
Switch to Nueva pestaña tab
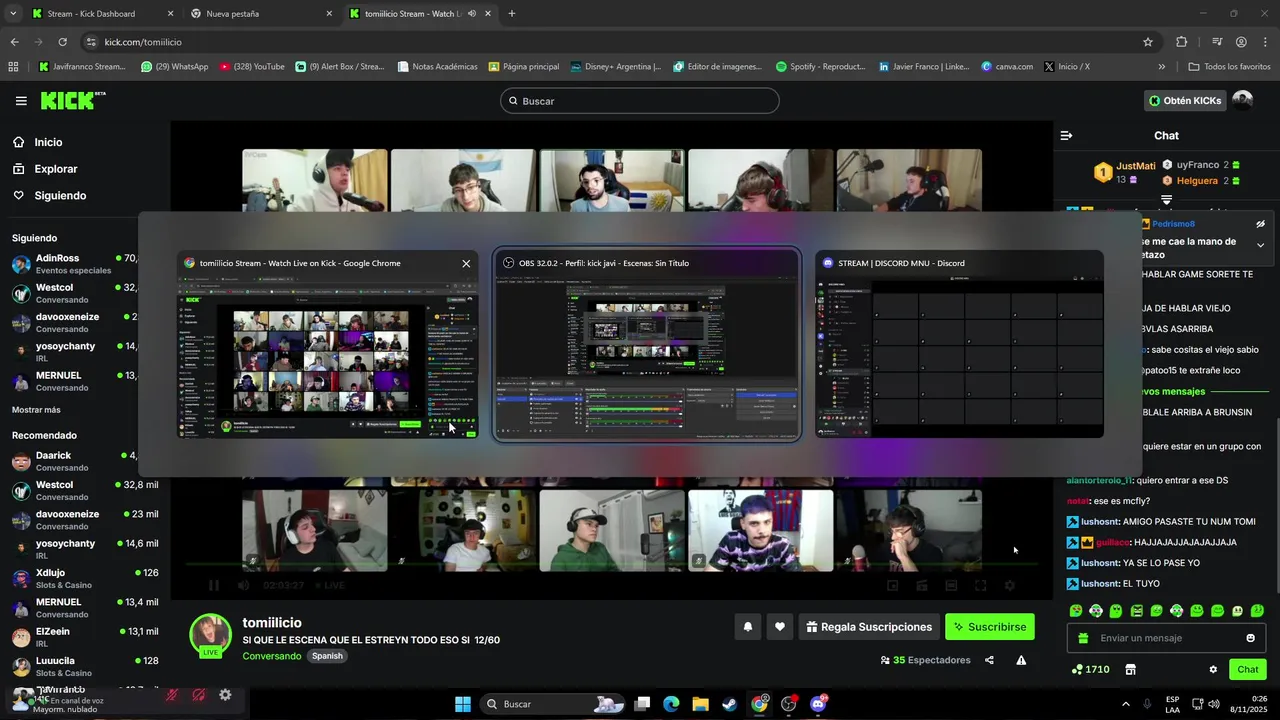(262, 14)
